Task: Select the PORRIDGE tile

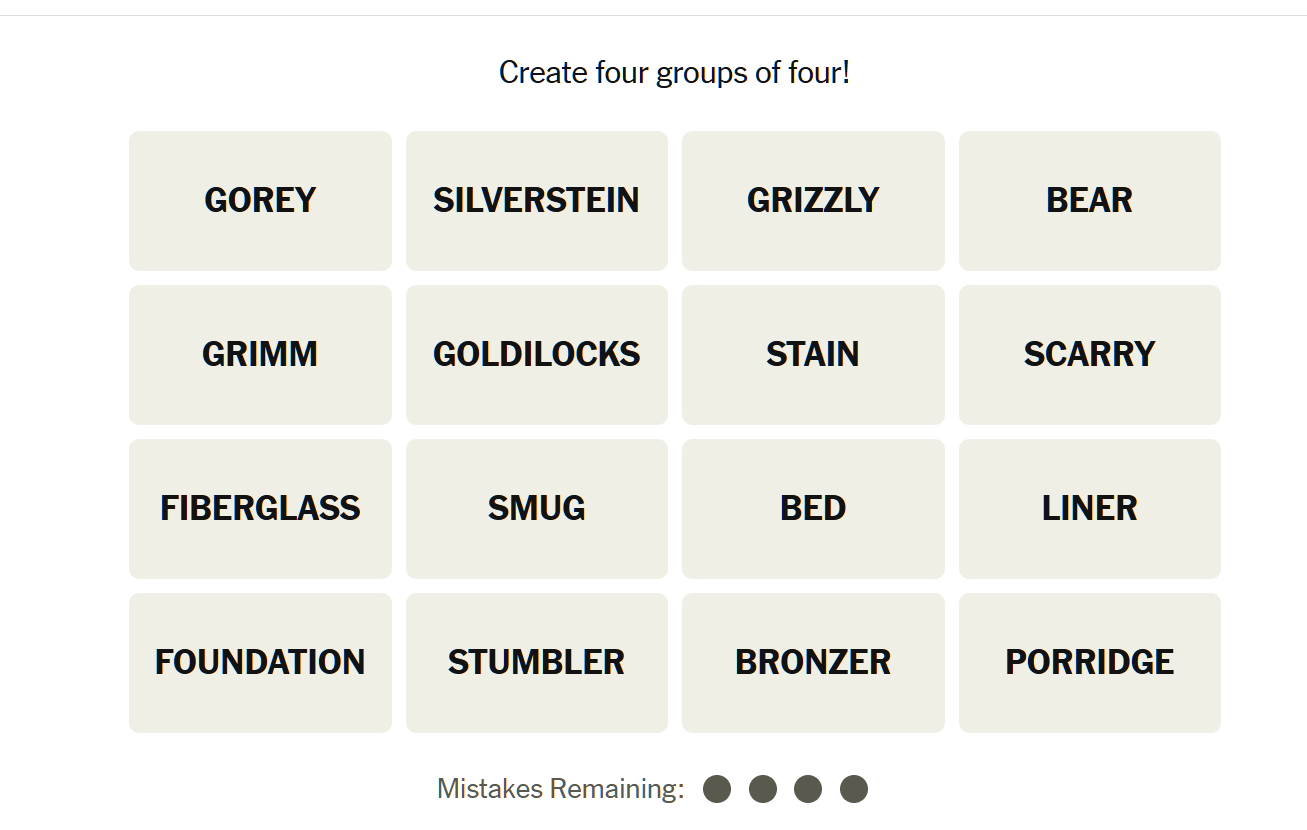Action: pos(1089,662)
